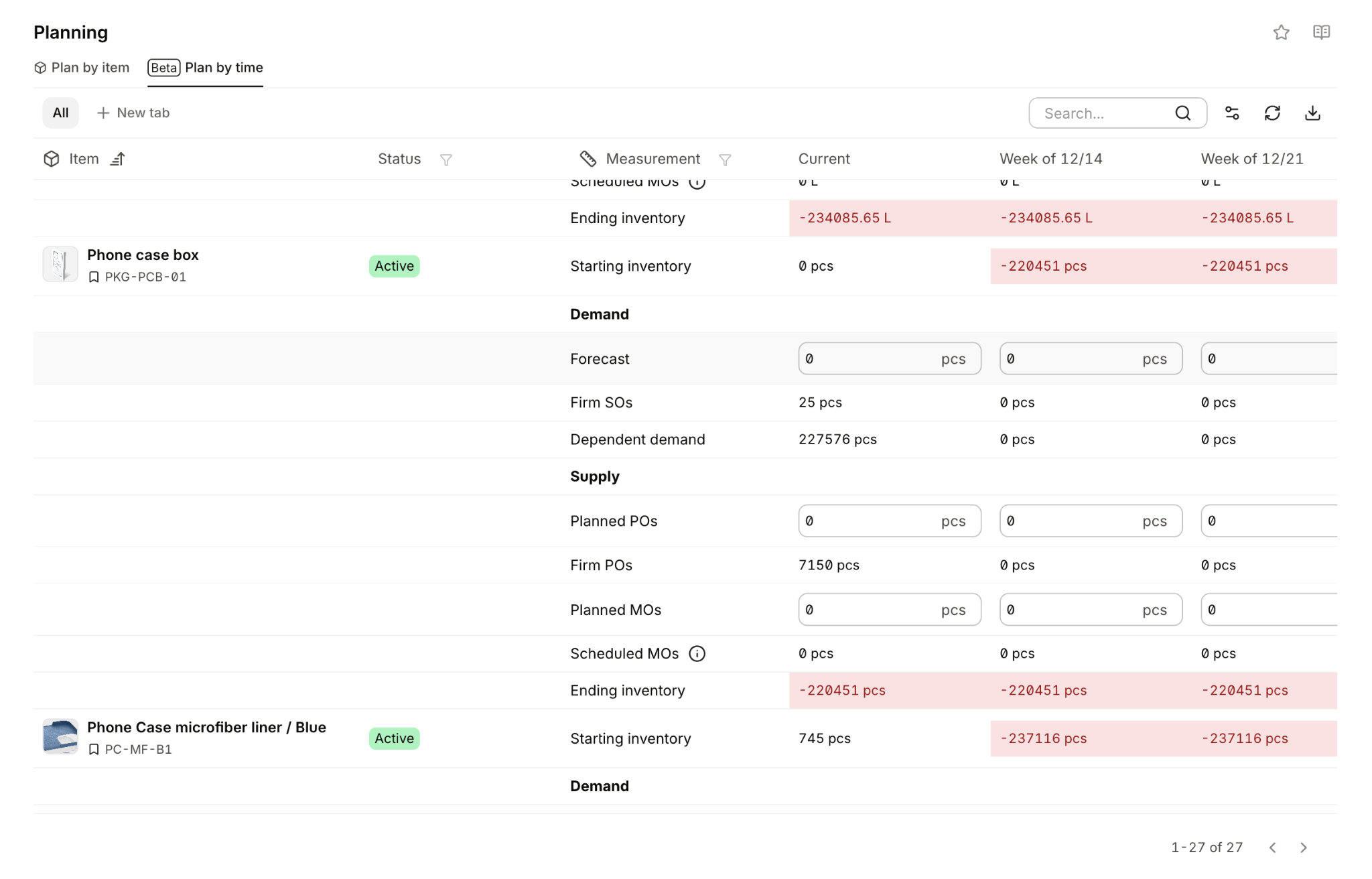Switch to the Plan by item tab

tap(82, 68)
